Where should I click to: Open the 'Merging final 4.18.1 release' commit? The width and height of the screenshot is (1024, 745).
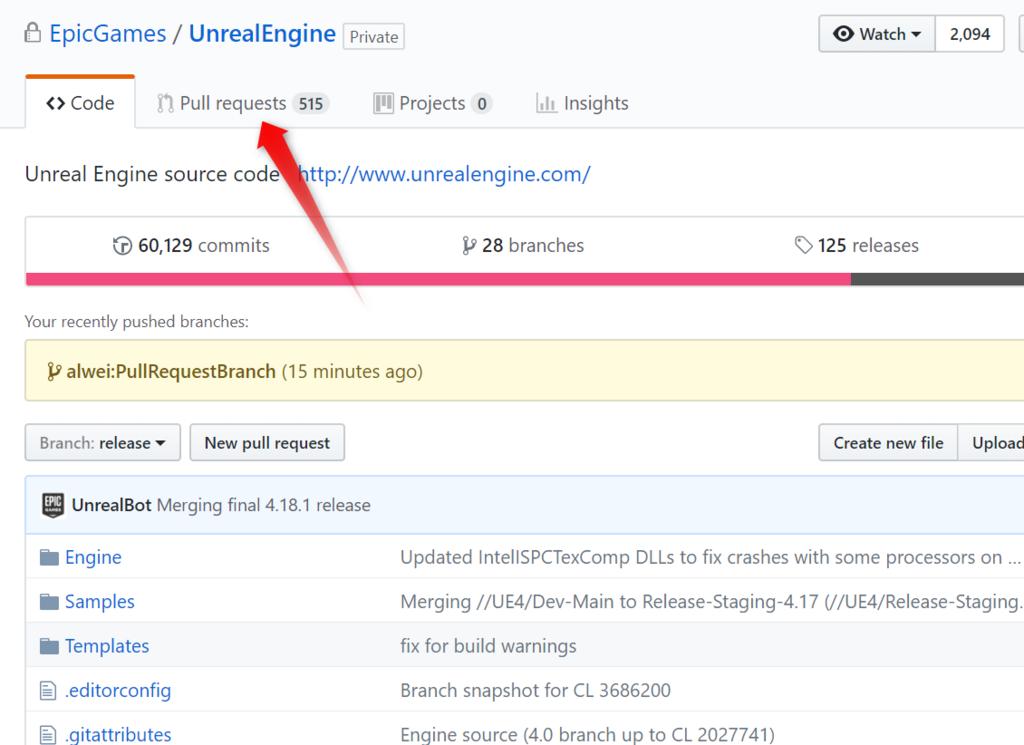point(264,505)
